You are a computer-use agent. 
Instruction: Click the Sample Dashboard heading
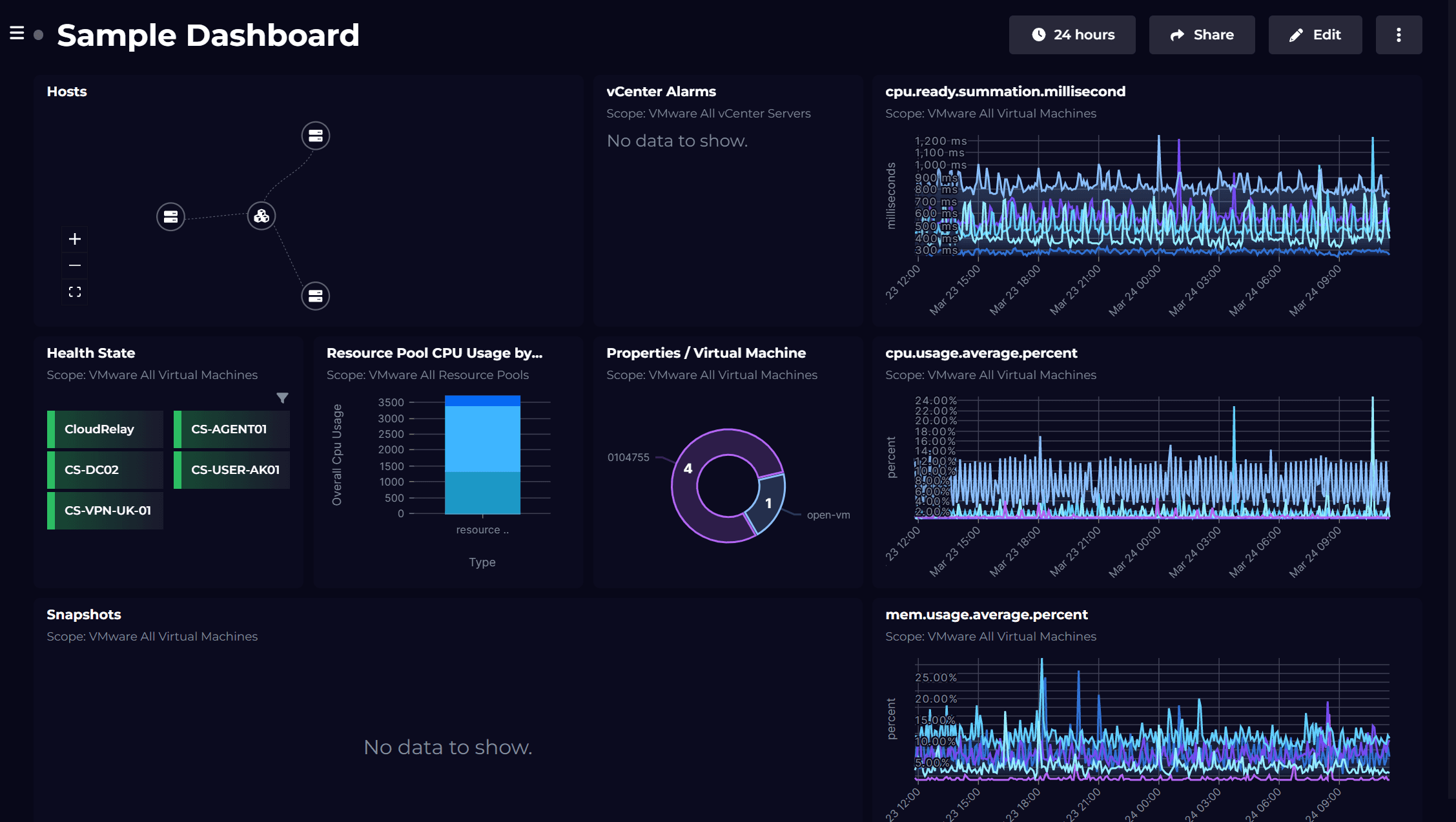[x=208, y=35]
